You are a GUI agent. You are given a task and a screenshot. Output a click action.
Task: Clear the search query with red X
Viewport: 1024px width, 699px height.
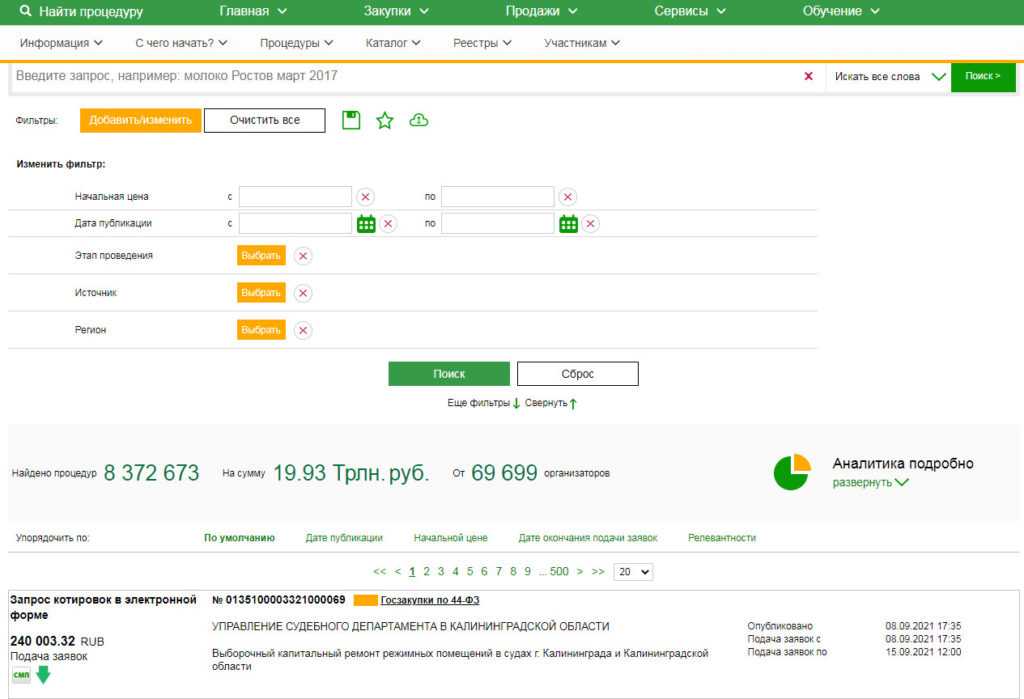[808, 76]
